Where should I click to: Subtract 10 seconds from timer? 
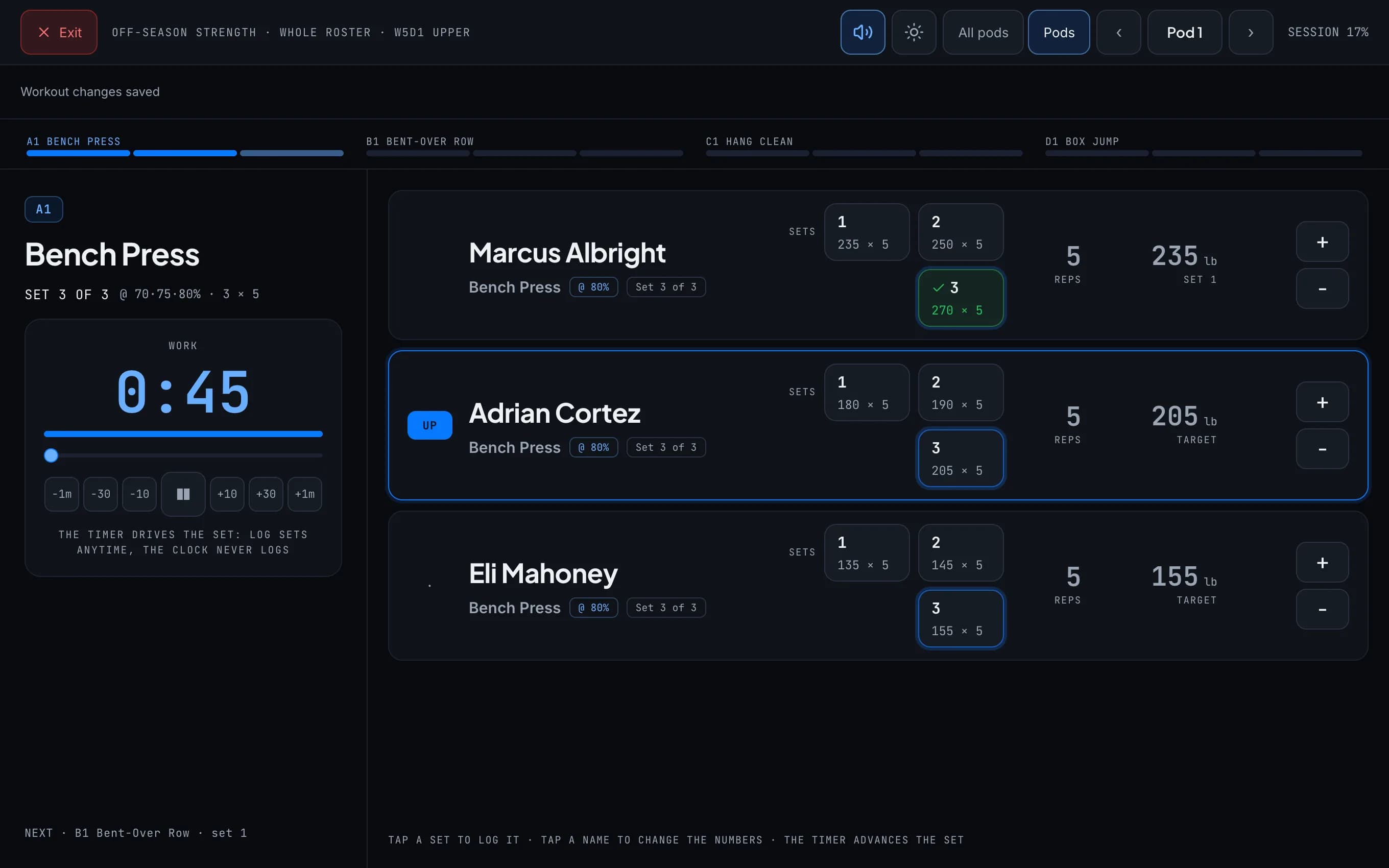click(139, 494)
